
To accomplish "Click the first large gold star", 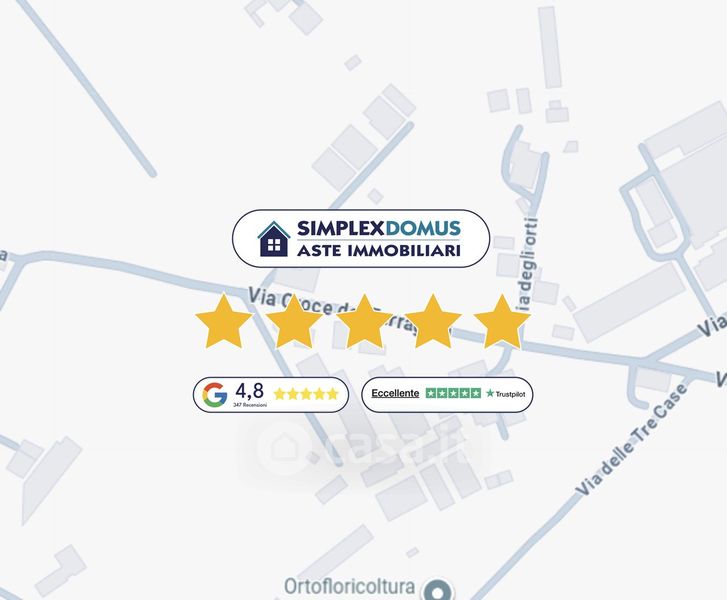I will [223, 321].
